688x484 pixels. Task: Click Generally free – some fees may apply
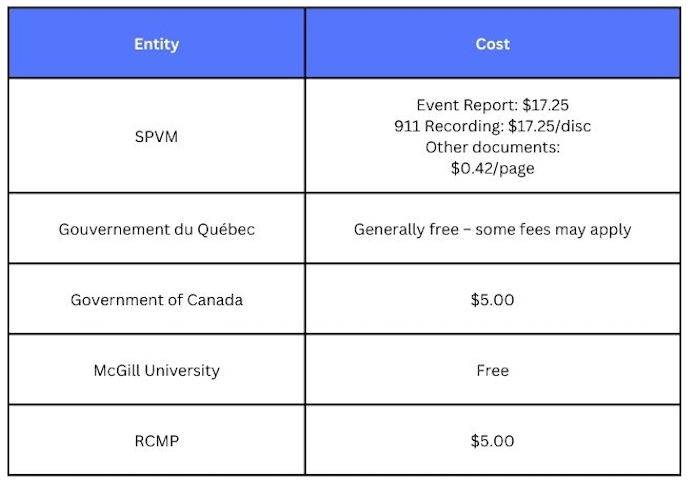pos(493,229)
